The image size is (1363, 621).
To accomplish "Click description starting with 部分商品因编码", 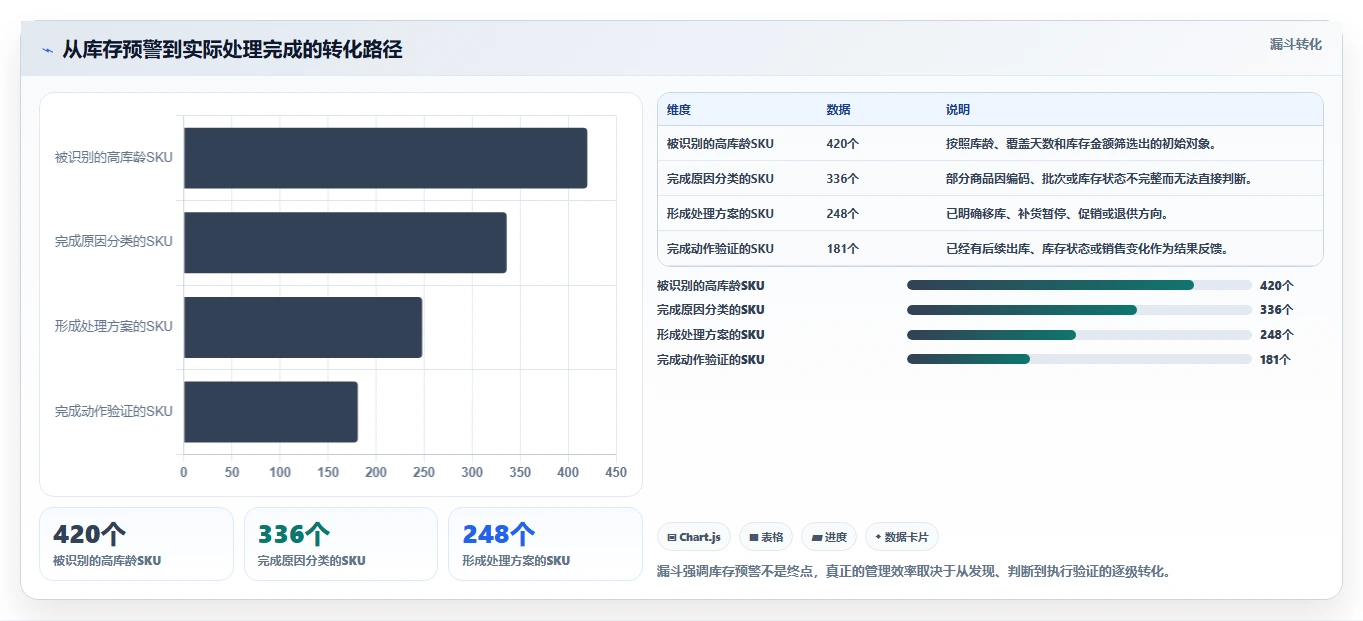I will [x=1099, y=179].
